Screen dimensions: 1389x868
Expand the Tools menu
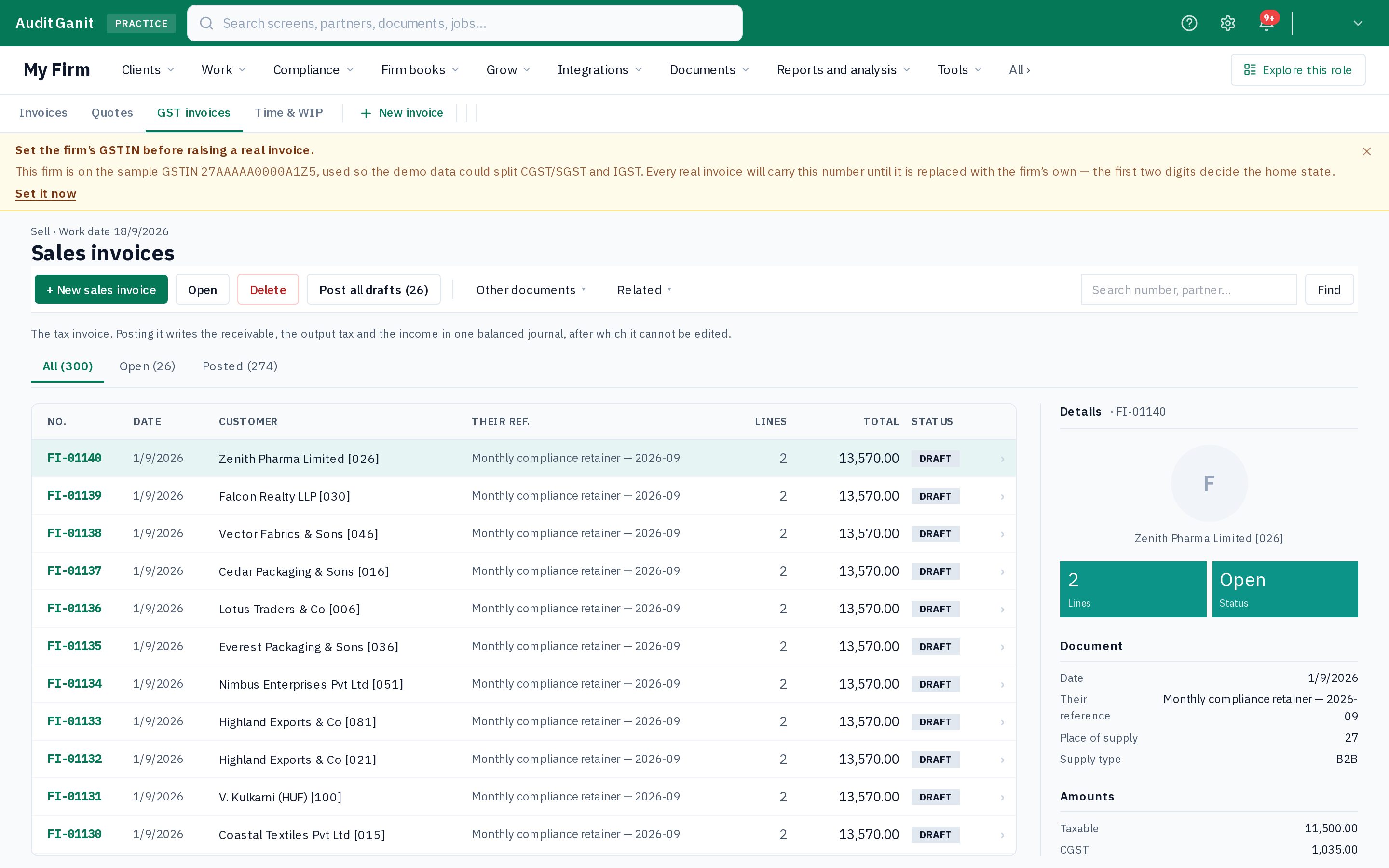coord(960,69)
